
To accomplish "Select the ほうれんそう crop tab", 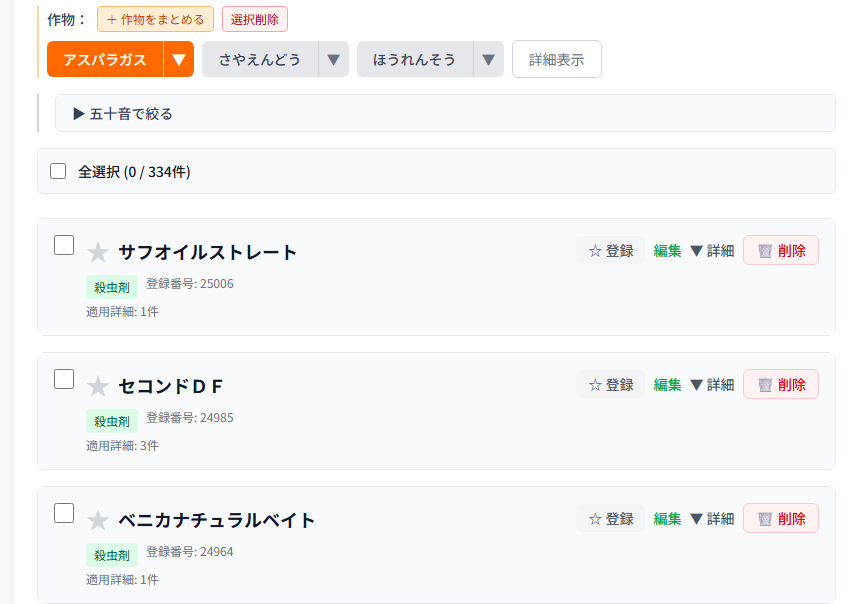I will tap(414, 59).
